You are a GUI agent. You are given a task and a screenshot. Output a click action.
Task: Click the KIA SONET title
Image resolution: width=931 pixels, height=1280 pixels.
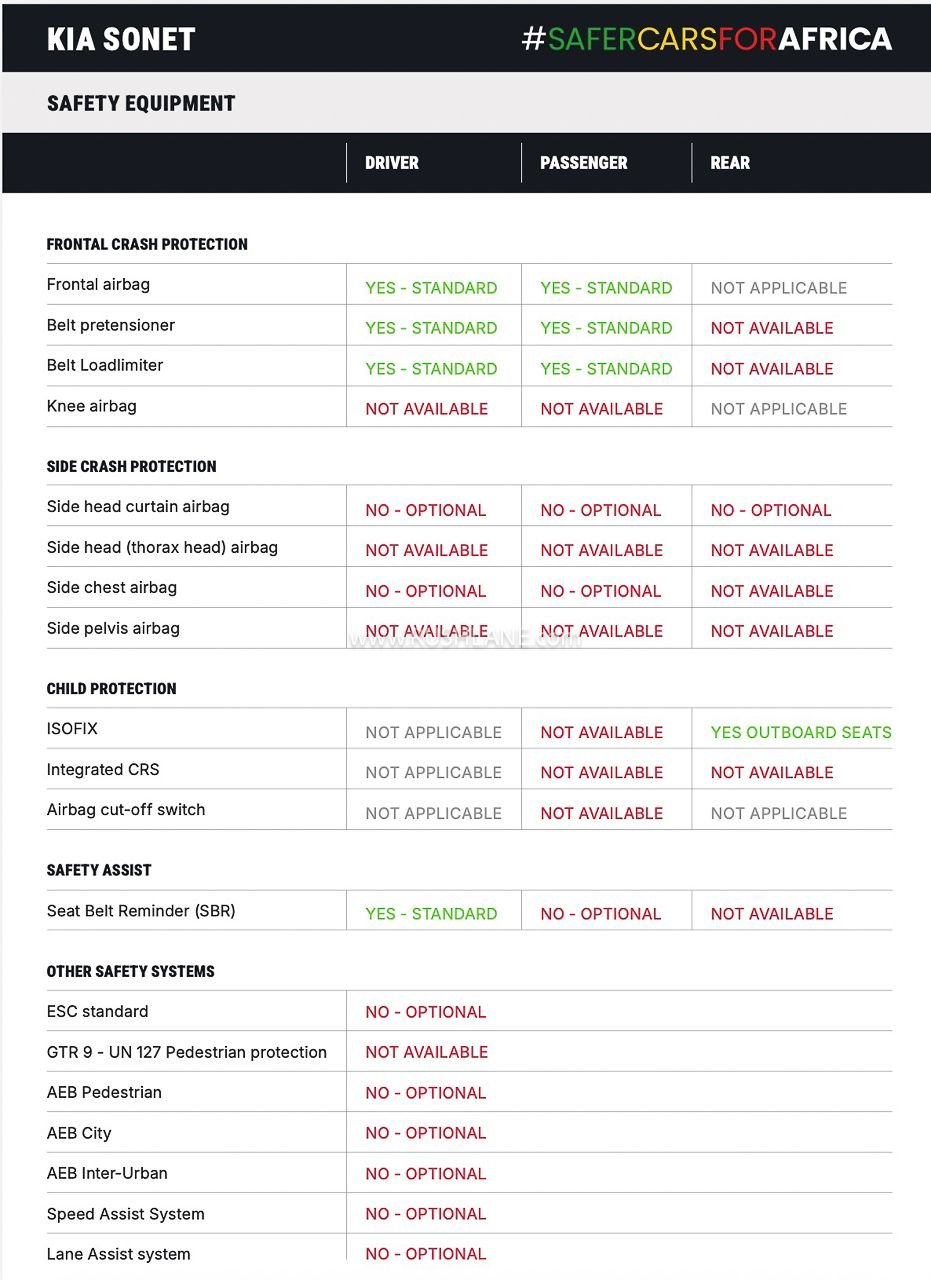tap(121, 39)
